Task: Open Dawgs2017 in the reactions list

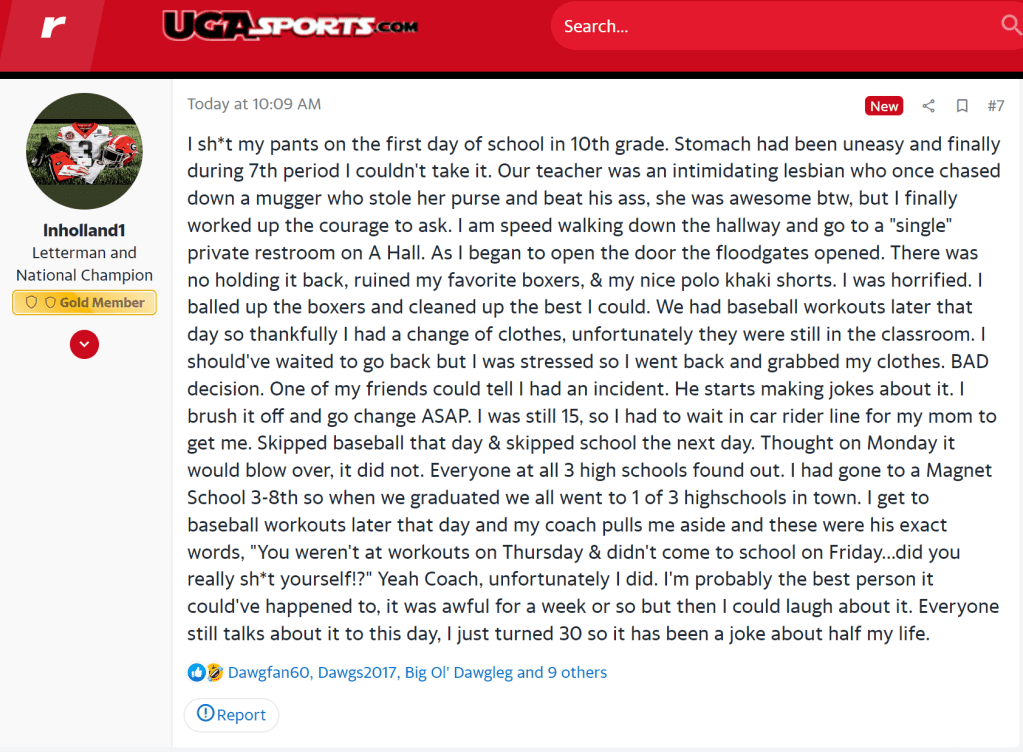Action: 357,672
